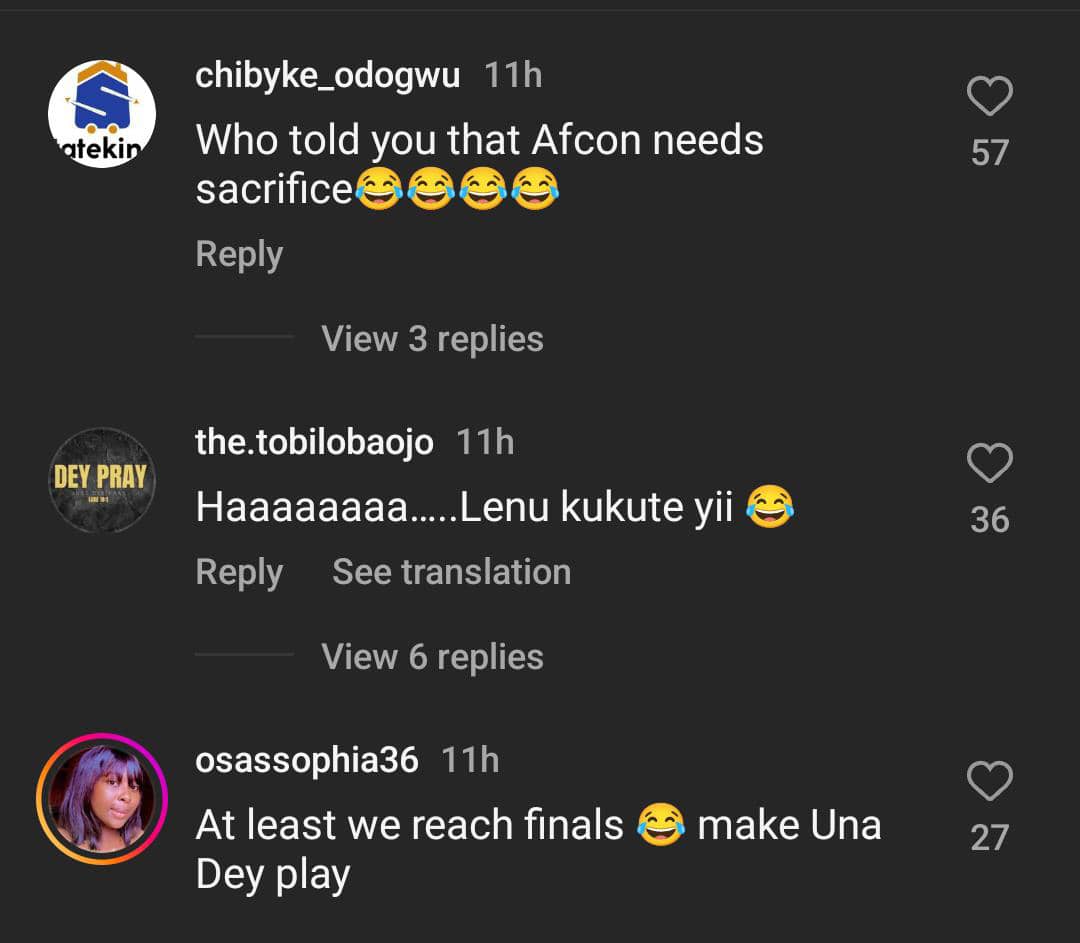
Task: Select the 'Who told you that Afcon' comment text
Action: pos(479,164)
